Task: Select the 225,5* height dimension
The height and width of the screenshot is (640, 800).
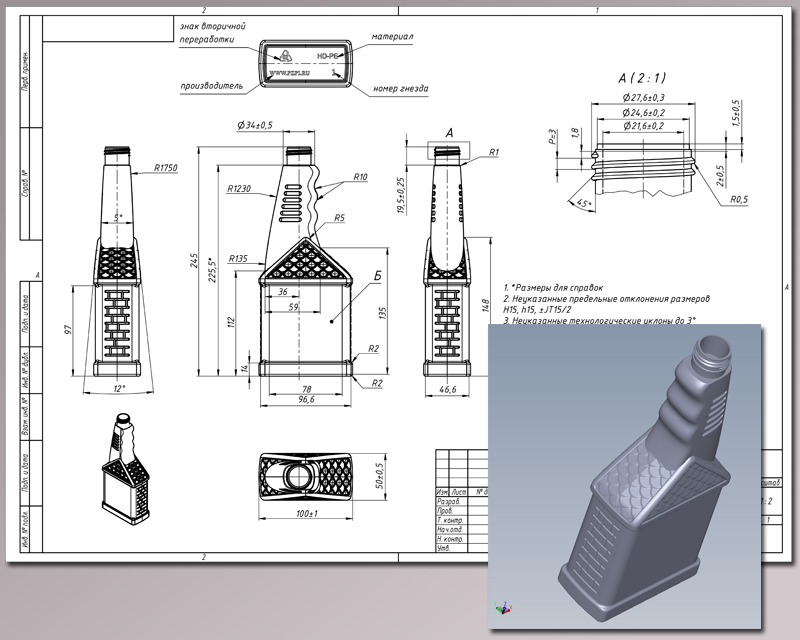Action: [213, 269]
